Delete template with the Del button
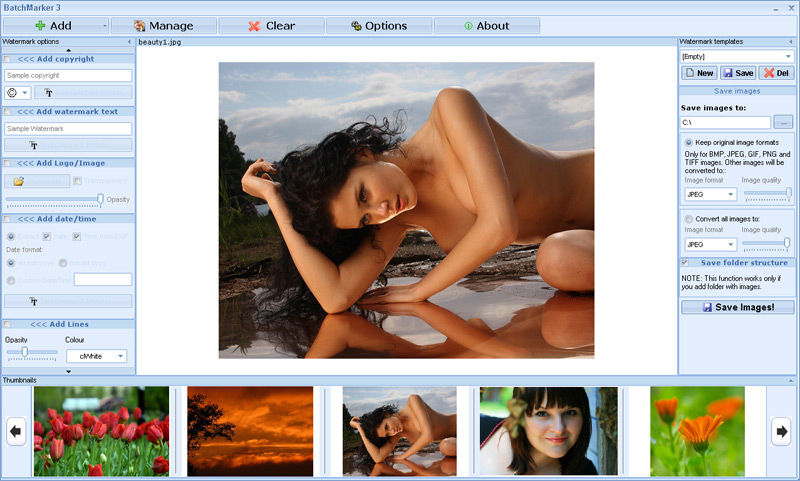The image size is (800, 481). (x=775, y=73)
